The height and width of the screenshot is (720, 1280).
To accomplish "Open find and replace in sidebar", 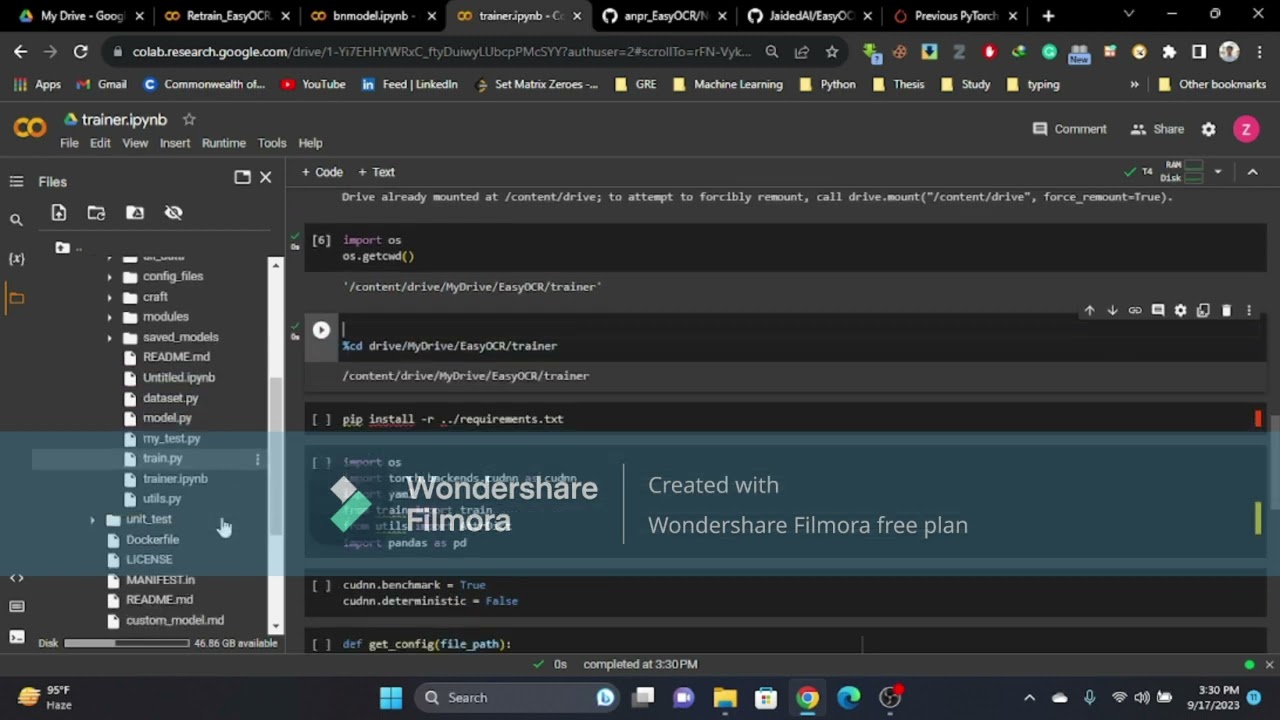I will [x=16, y=220].
